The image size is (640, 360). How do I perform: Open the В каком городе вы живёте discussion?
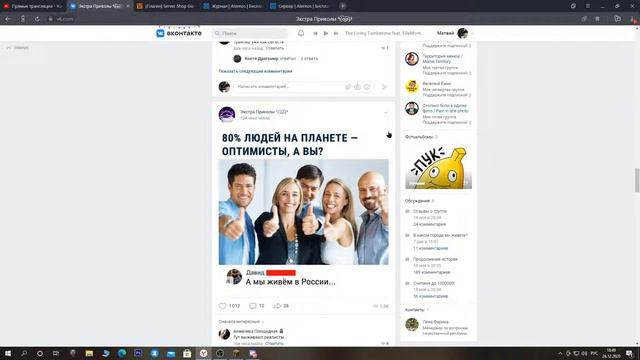(x=440, y=236)
